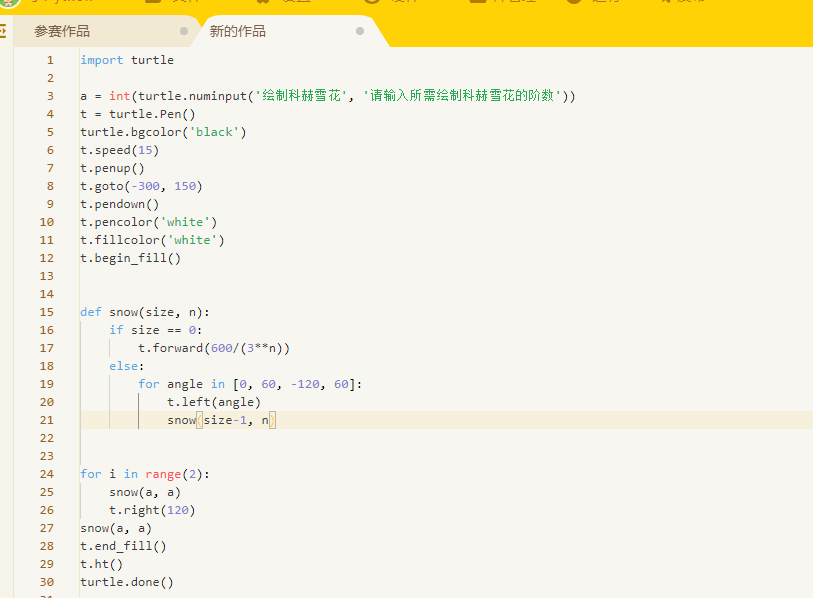Click the 'turtle.done()' line
The image size is (813, 598).
click(x=127, y=582)
